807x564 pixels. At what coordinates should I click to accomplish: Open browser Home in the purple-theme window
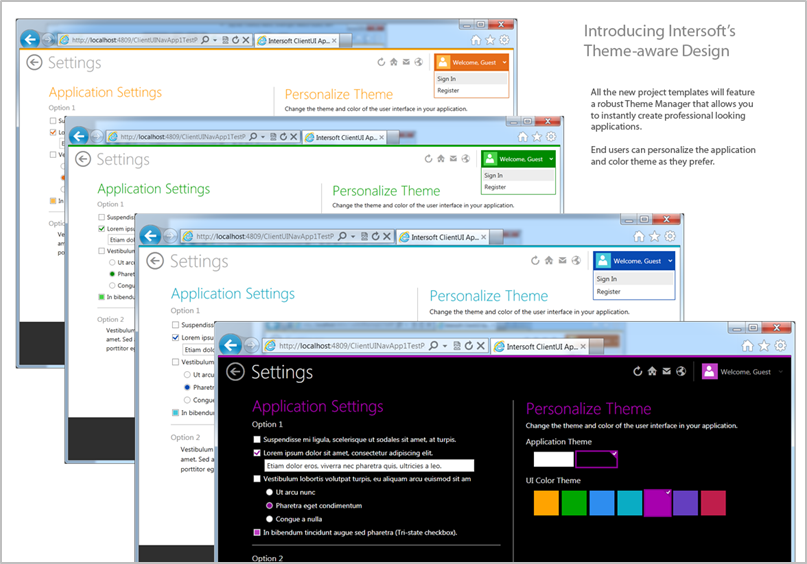click(747, 346)
